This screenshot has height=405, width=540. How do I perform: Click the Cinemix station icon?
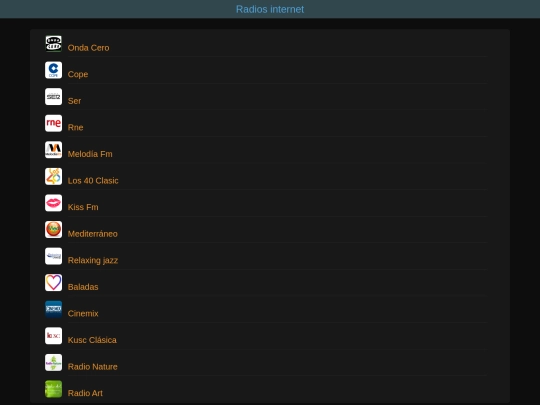tap(53, 309)
